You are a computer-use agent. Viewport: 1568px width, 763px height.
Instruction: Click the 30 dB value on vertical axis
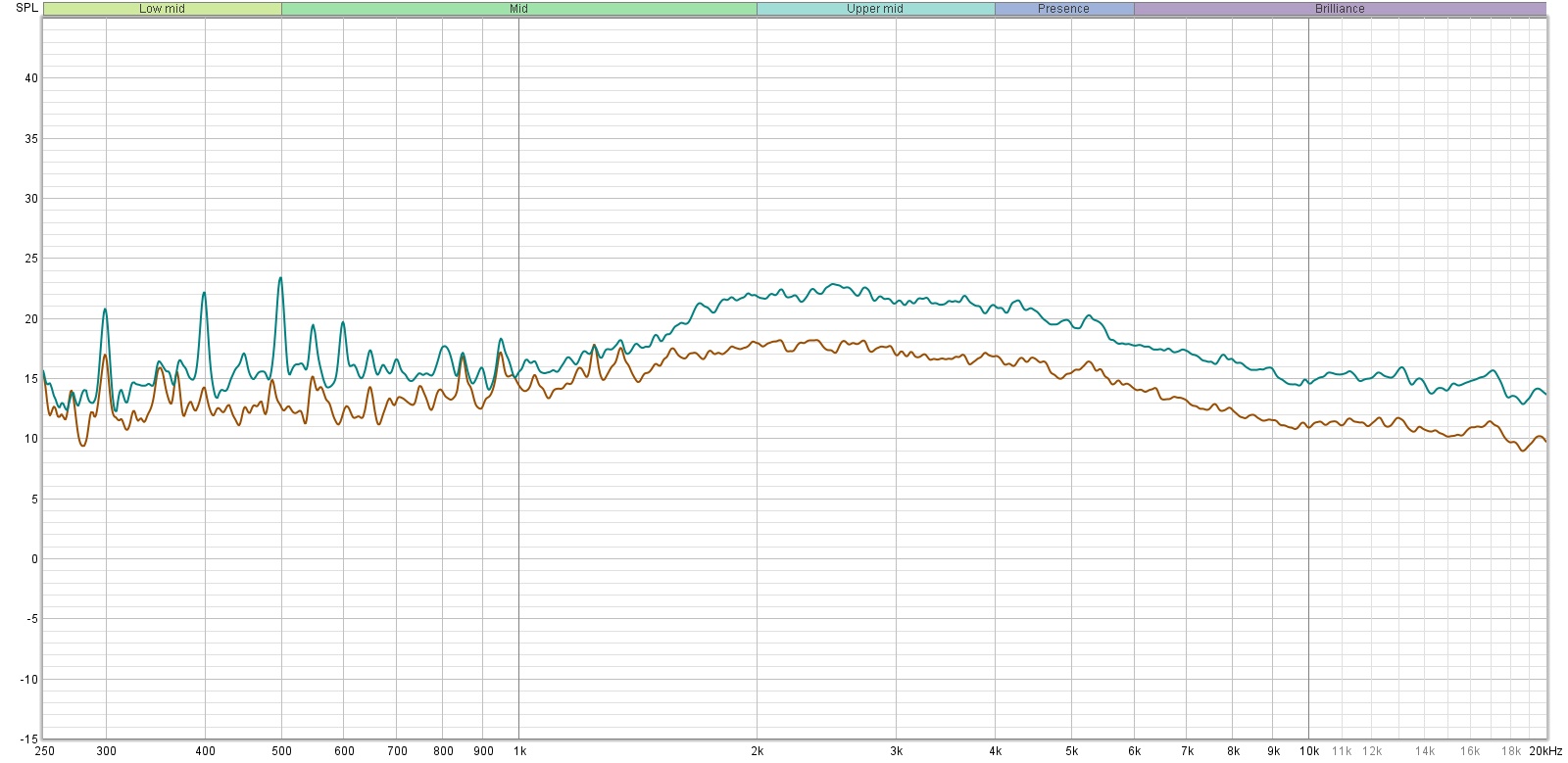(x=31, y=199)
